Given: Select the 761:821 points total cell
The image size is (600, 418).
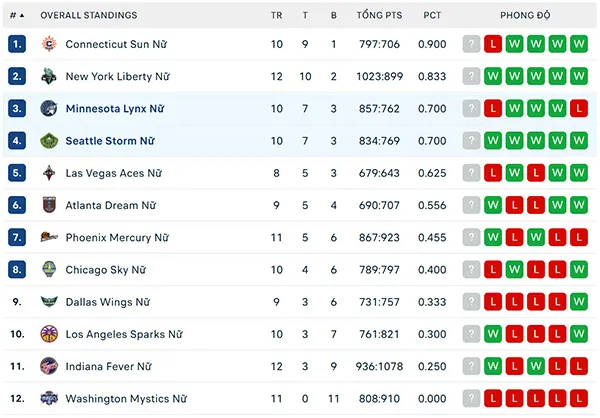Looking at the screenshot, I should [x=380, y=334].
